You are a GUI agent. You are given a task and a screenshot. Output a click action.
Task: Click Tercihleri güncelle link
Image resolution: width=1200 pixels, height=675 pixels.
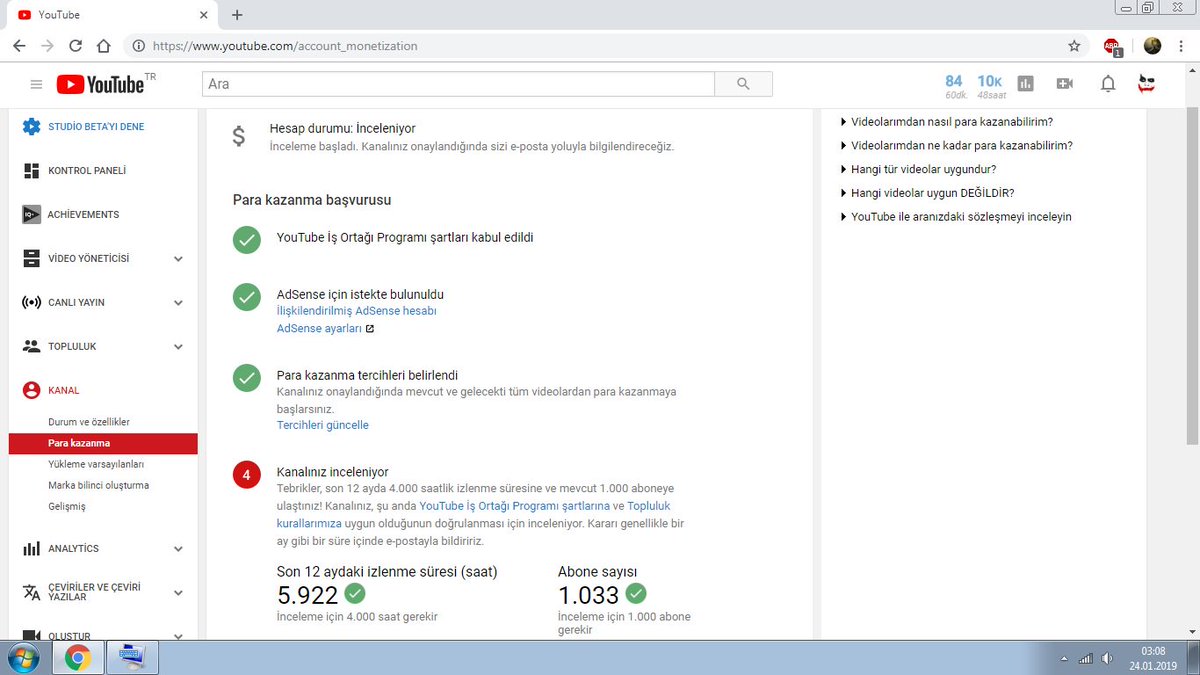pos(323,425)
